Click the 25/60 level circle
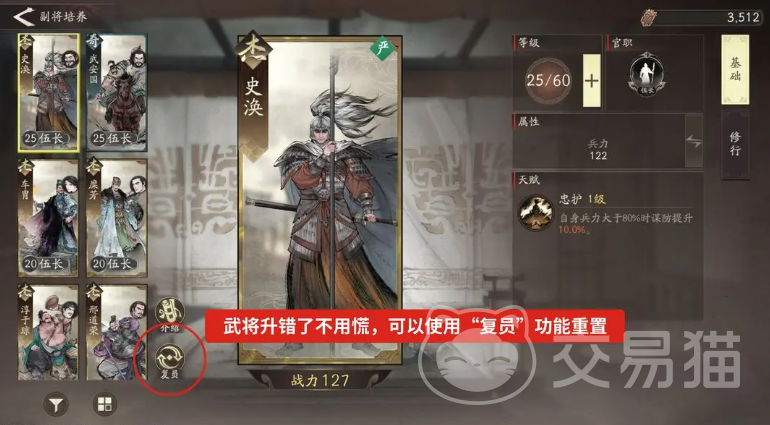 [x=548, y=81]
